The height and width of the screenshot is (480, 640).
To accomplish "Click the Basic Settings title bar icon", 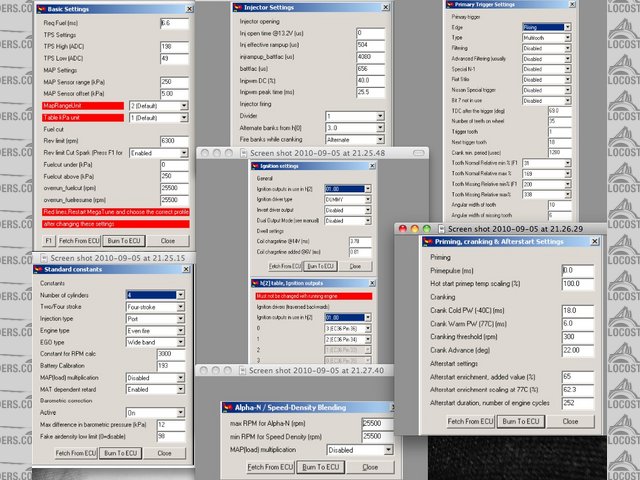I will pos(41,9).
